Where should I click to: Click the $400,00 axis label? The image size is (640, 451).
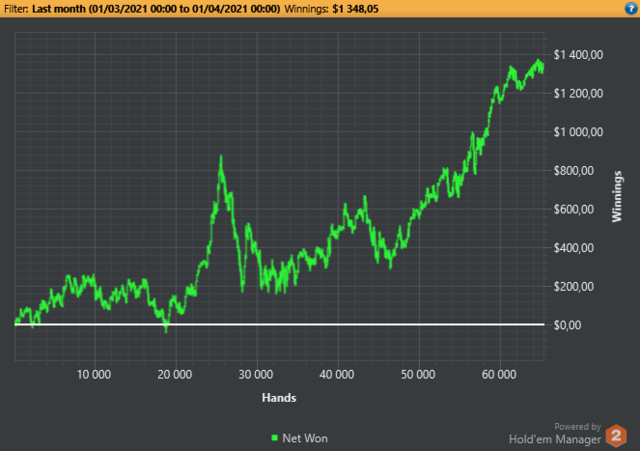click(x=574, y=248)
